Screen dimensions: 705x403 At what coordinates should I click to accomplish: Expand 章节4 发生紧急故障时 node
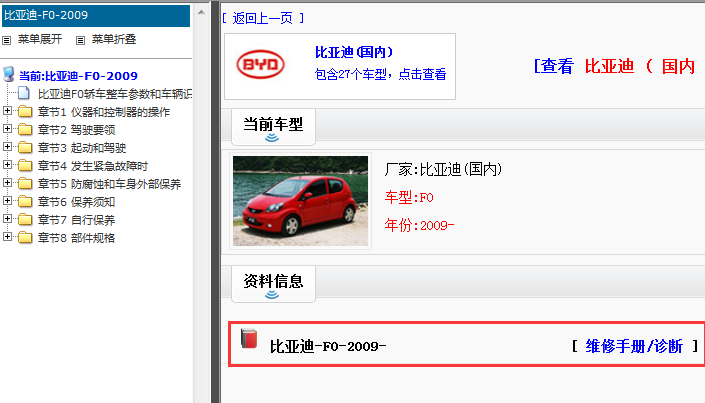click(x=7, y=165)
